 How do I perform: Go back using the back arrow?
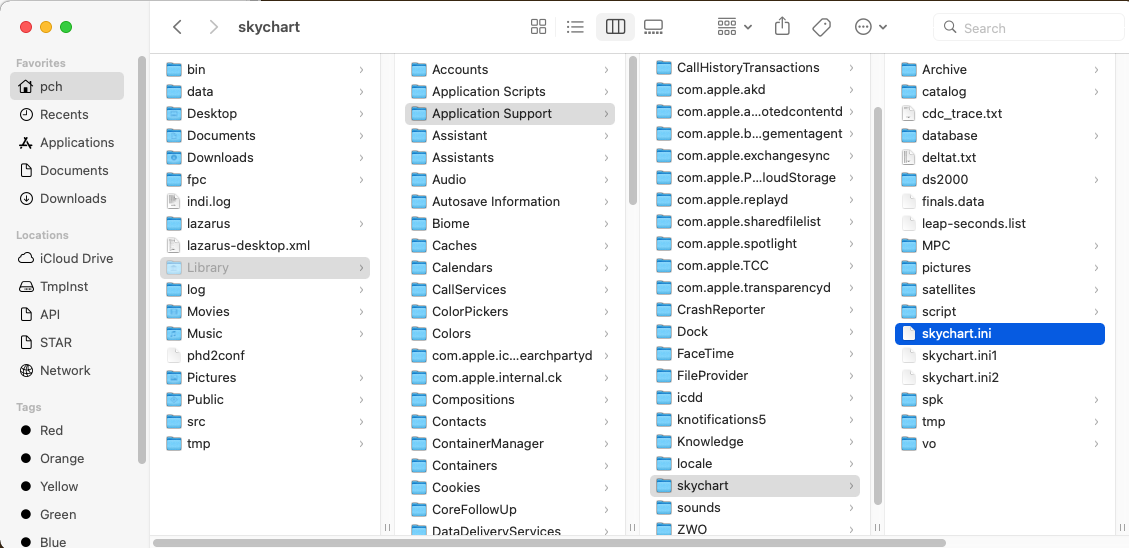click(x=177, y=27)
